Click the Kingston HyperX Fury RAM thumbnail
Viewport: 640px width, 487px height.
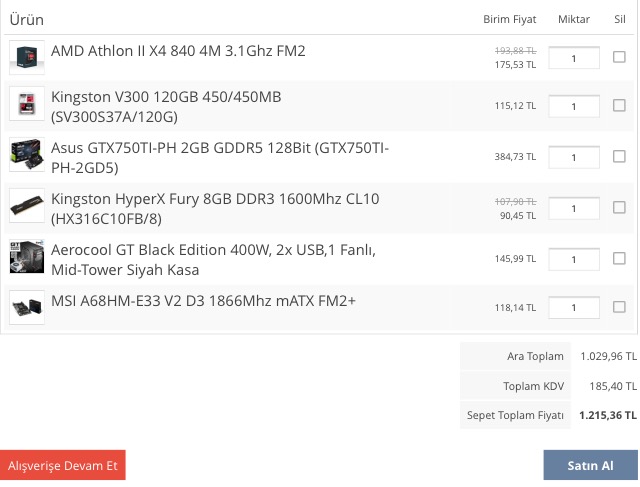click(26, 206)
